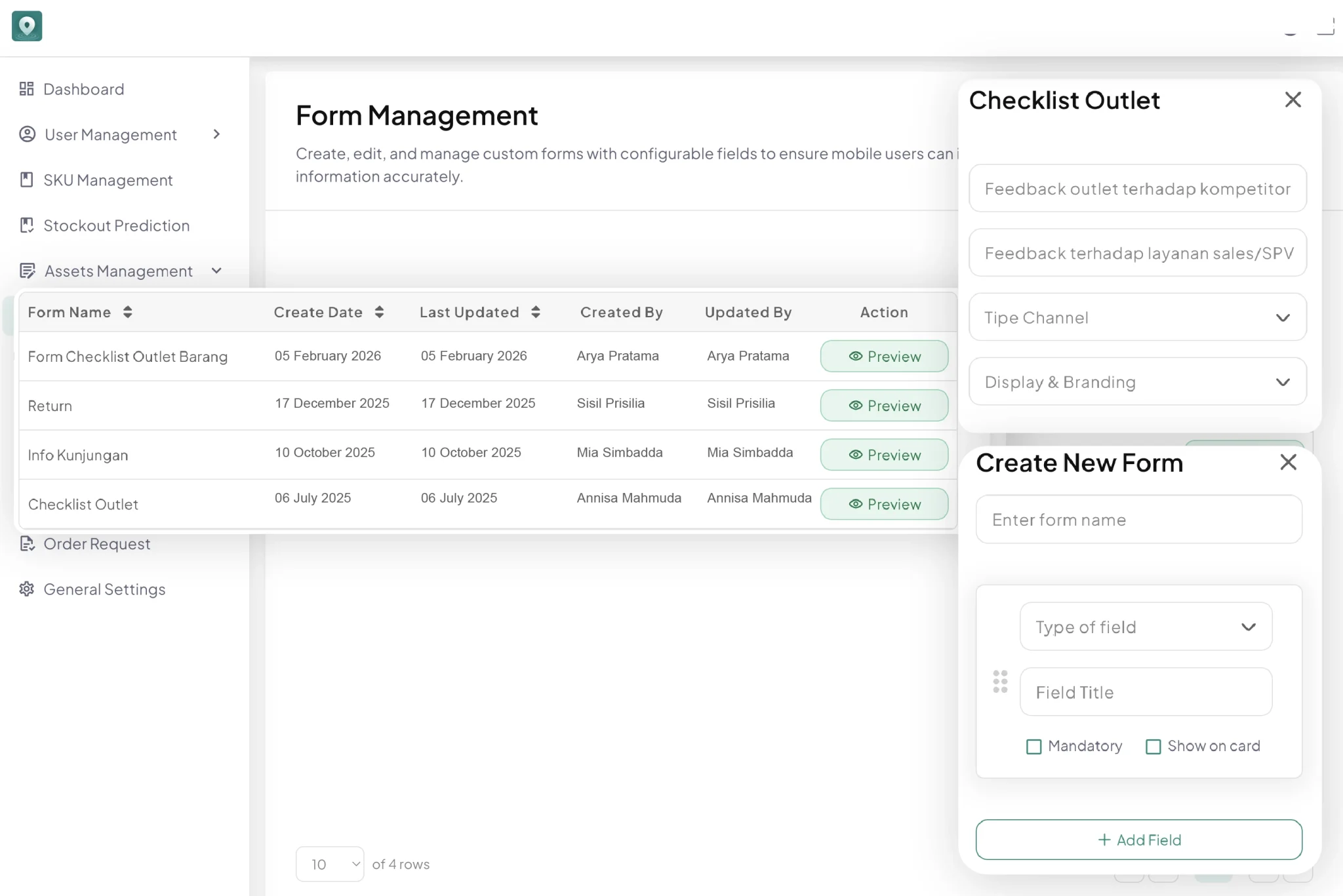
Task: Click the 06 July 2025 last updated cell
Action: 459,498
